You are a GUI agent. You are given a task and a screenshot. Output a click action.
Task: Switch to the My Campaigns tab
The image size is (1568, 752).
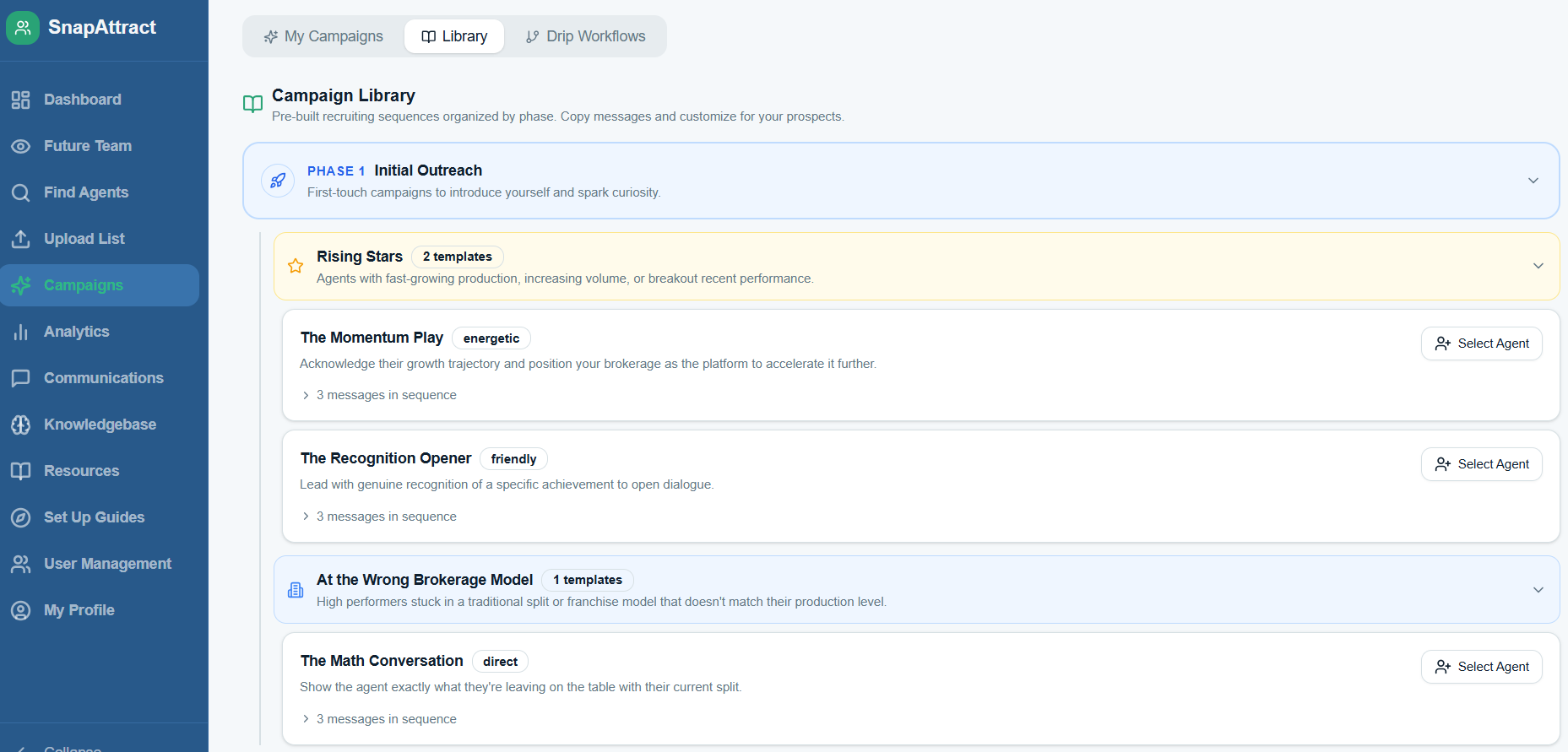point(323,36)
